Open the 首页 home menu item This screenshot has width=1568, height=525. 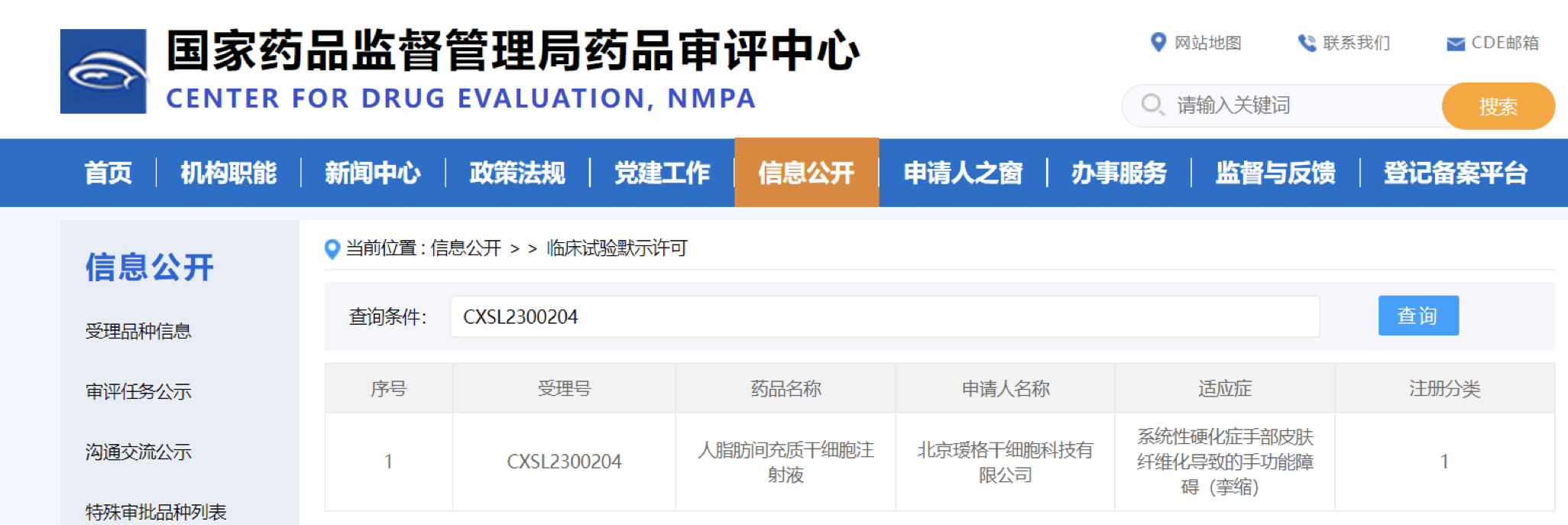click(108, 173)
